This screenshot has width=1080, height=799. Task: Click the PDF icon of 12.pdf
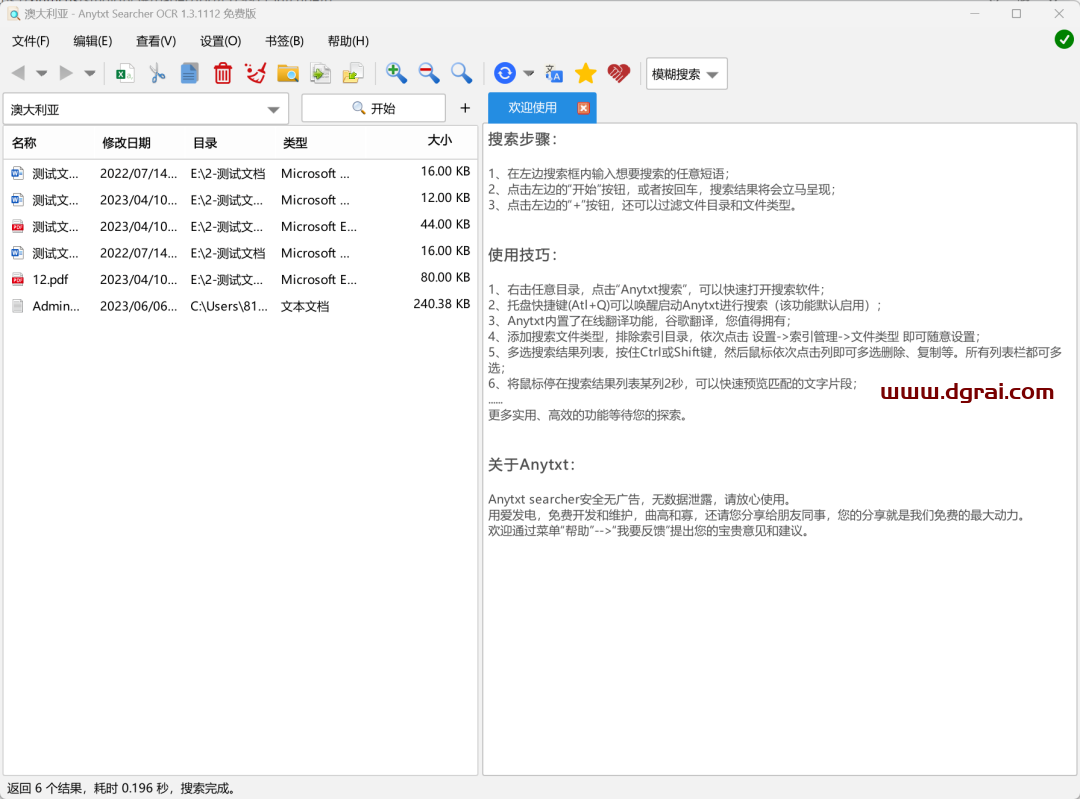pyautogui.click(x=18, y=280)
